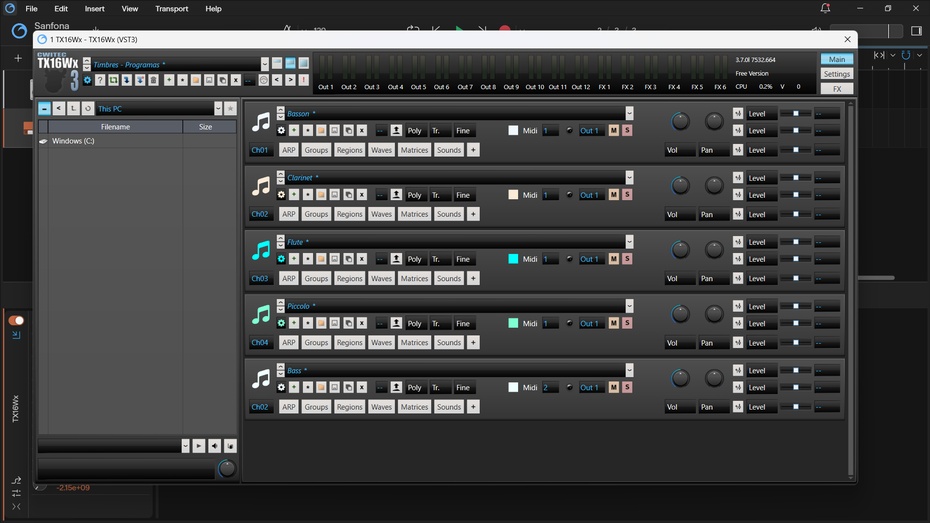The width and height of the screenshot is (930, 523).
Task: Click the top toolbar right-arrow next icon
Action: [x=290, y=80]
